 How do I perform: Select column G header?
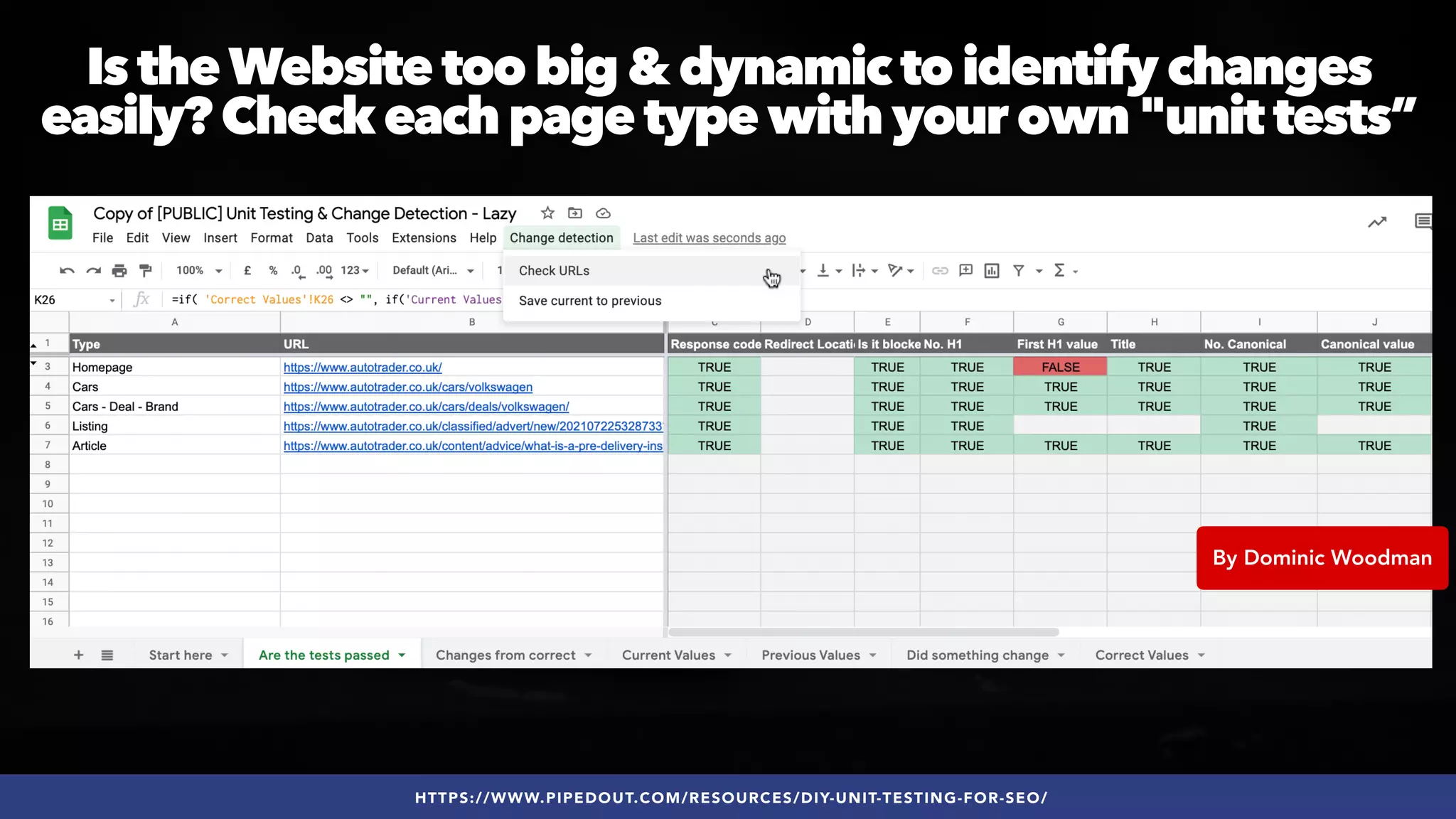[x=1060, y=322]
